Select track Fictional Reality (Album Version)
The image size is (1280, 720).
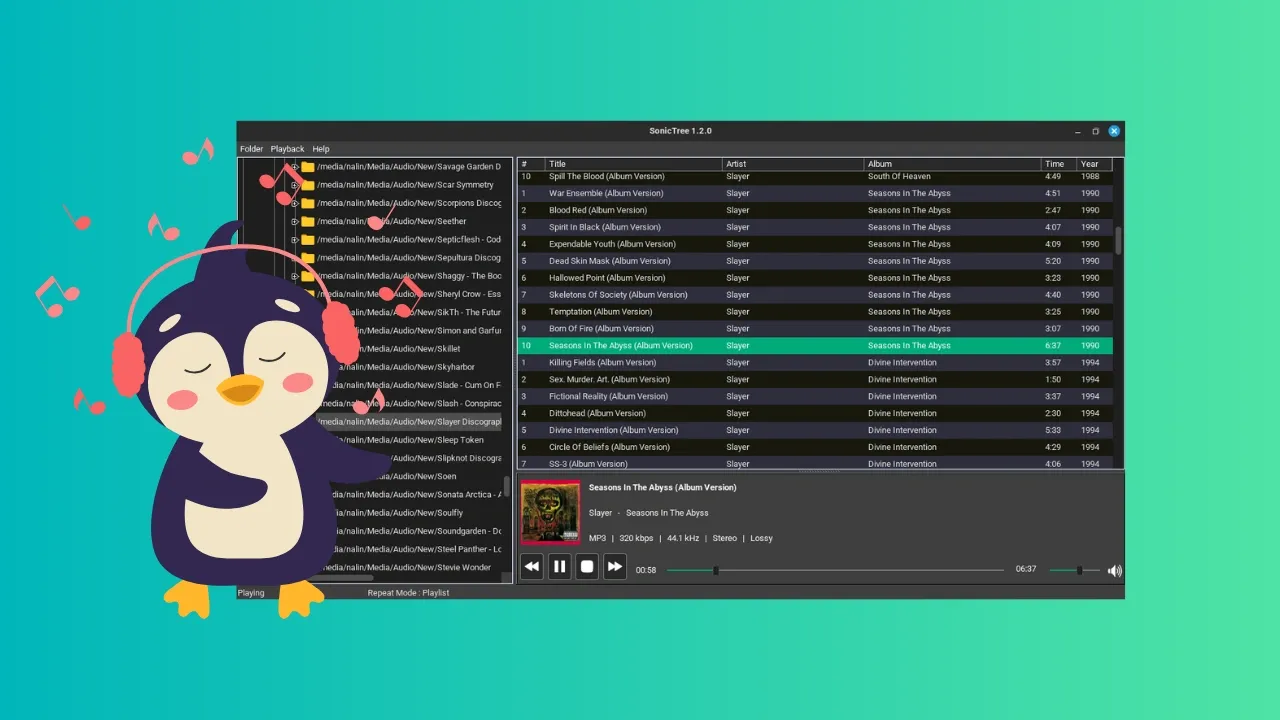point(815,396)
